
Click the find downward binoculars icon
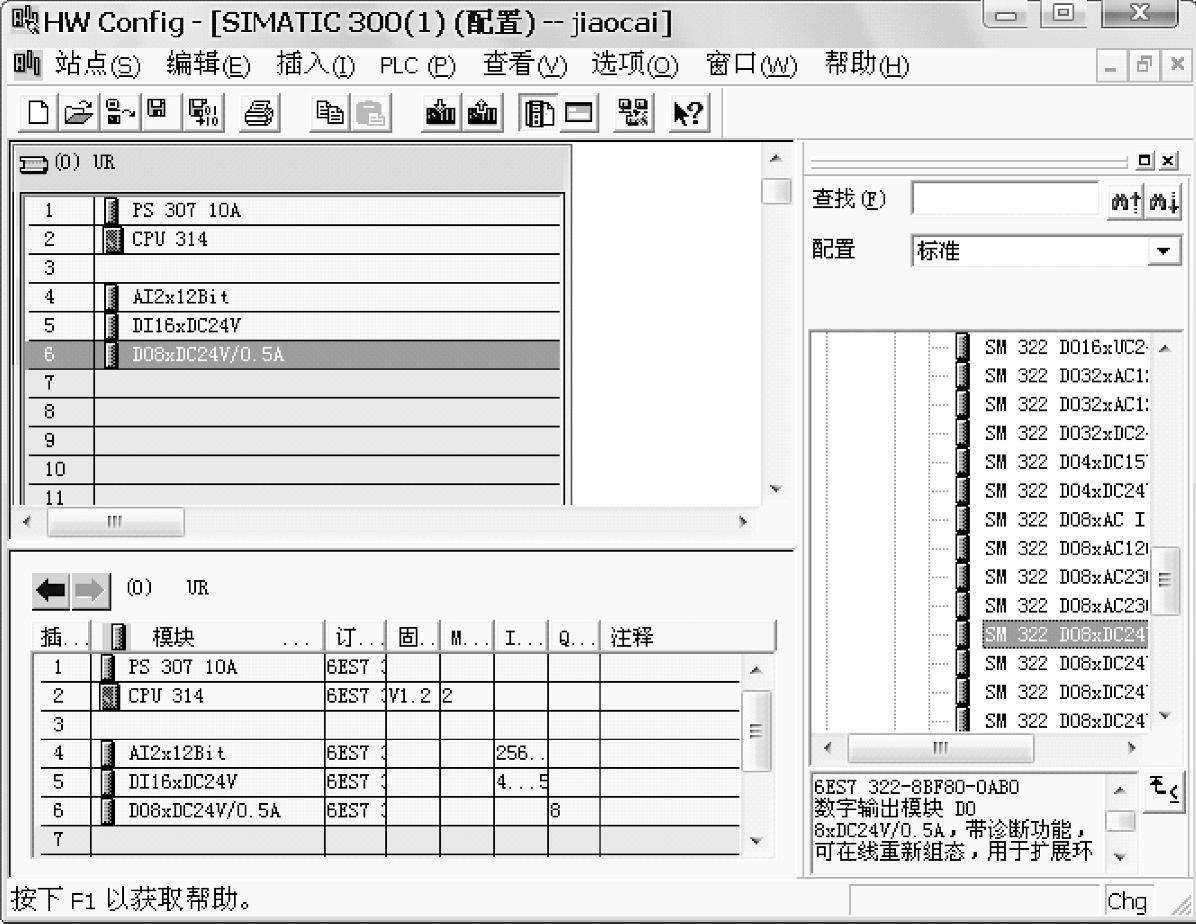[1163, 201]
